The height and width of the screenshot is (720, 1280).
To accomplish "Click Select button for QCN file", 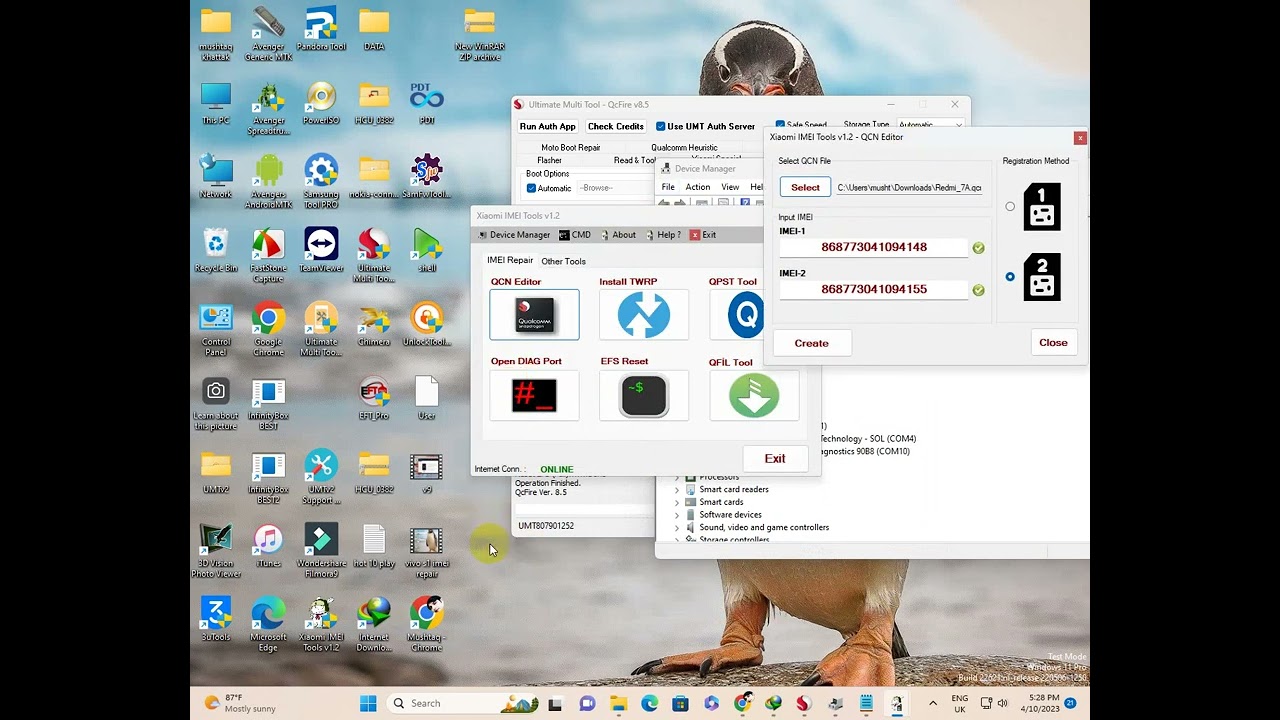I will pos(805,187).
